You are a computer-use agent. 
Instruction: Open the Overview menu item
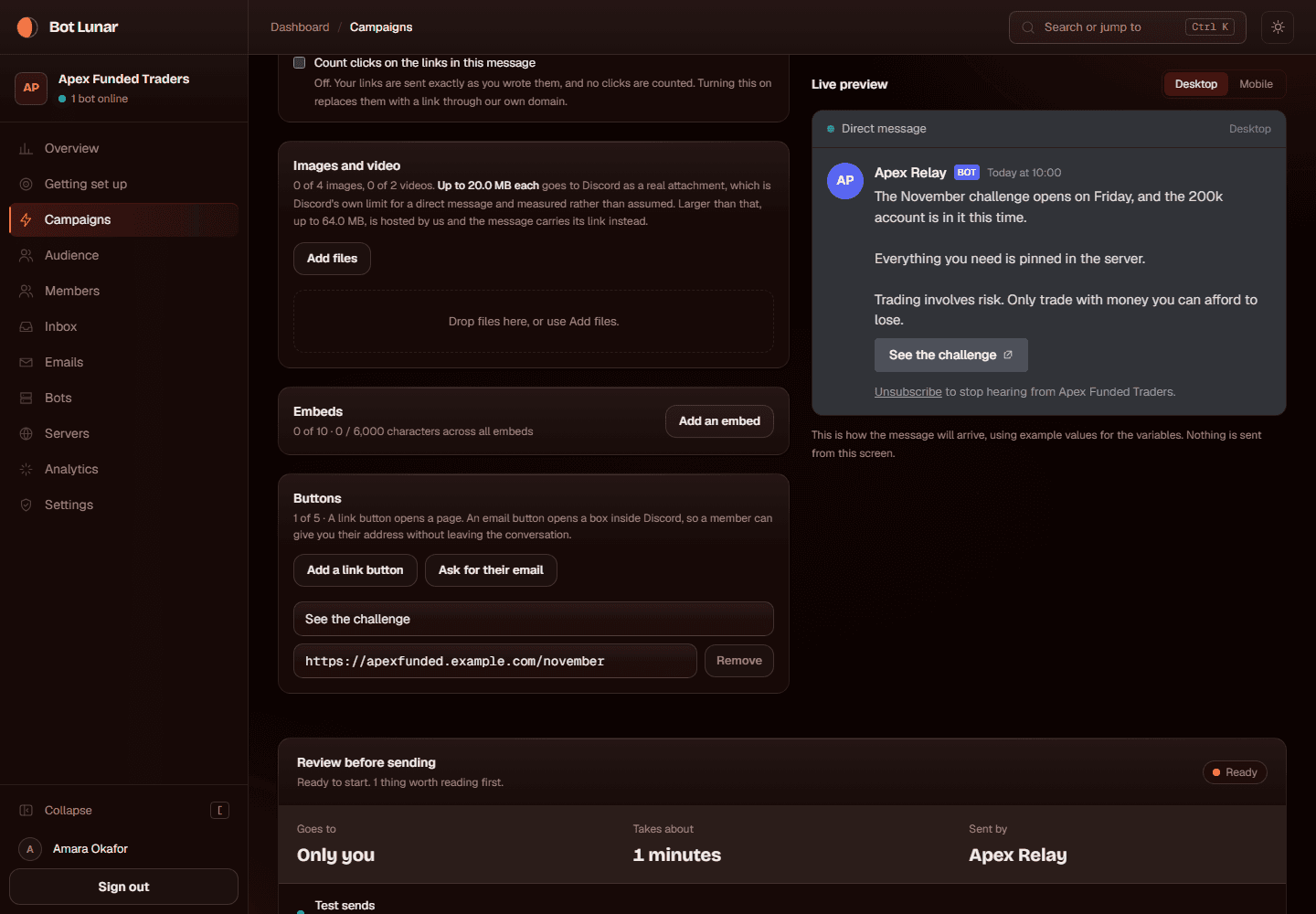click(x=123, y=148)
